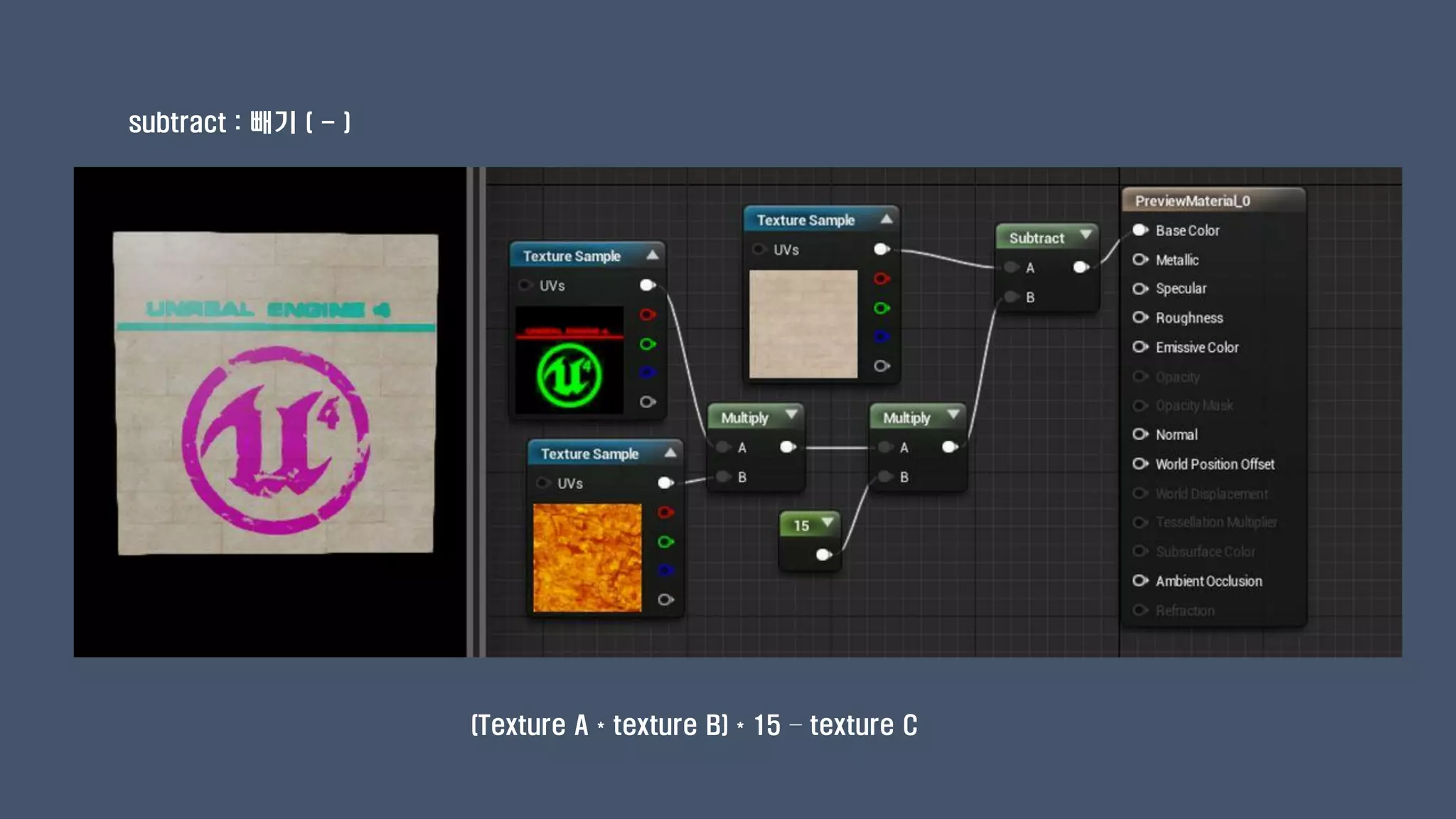Click the Subtract node output pin
The width and height of the screenshot is (1456, 819).
click(1081, 267)
